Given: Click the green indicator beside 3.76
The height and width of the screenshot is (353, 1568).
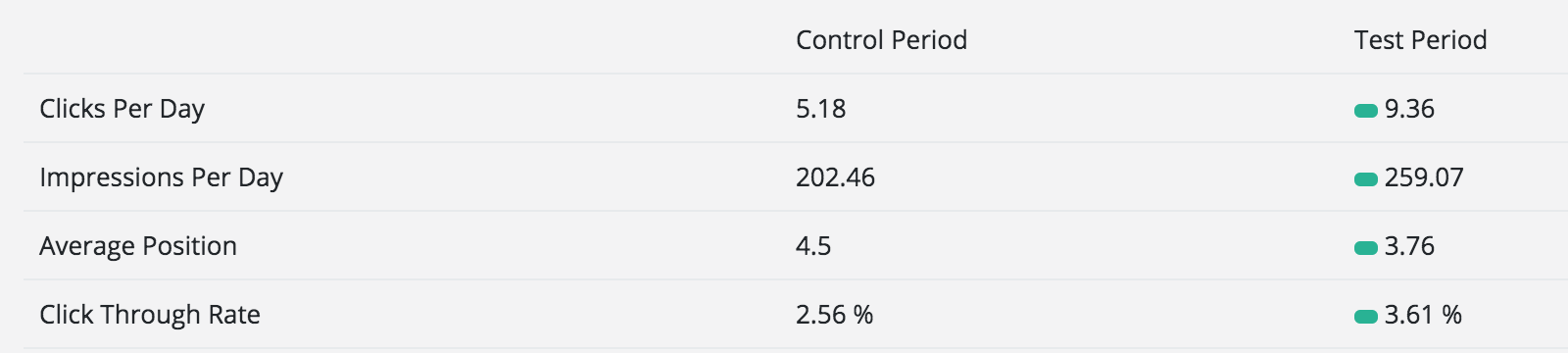Looking at the screenshot, I should tap(1366, 248).
